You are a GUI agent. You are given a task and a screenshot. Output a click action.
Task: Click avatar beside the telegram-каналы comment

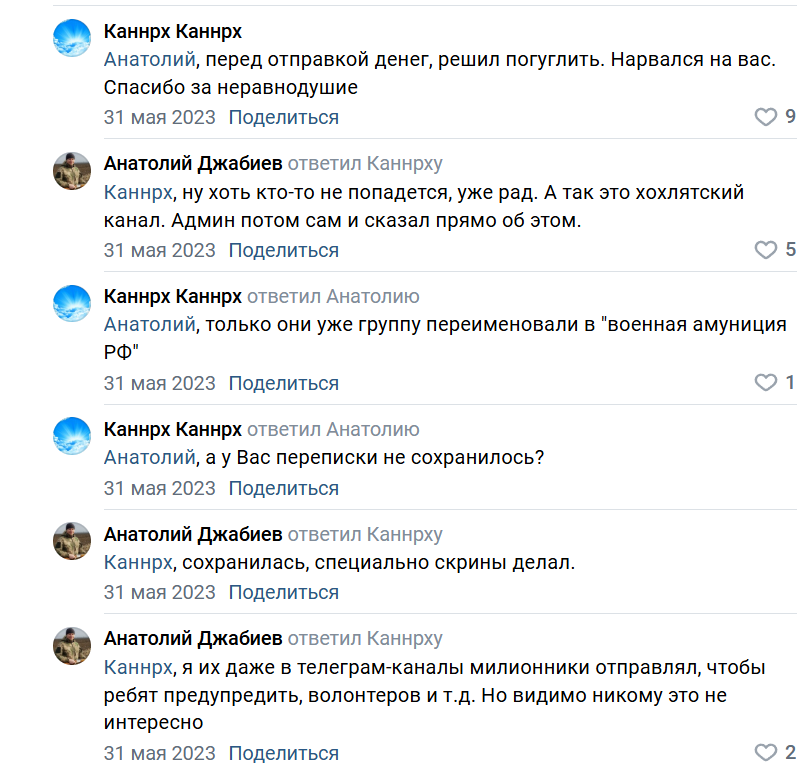coord(72,646)
